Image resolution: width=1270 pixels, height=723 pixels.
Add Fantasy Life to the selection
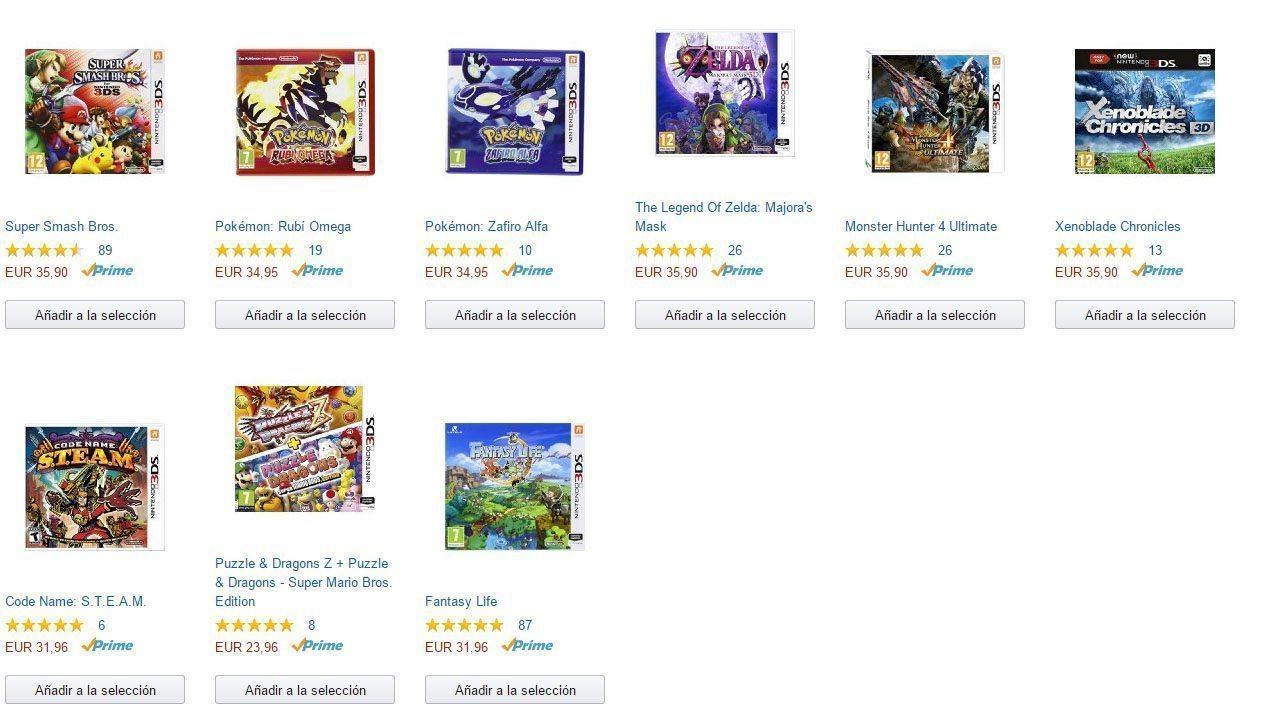point(515,690)
